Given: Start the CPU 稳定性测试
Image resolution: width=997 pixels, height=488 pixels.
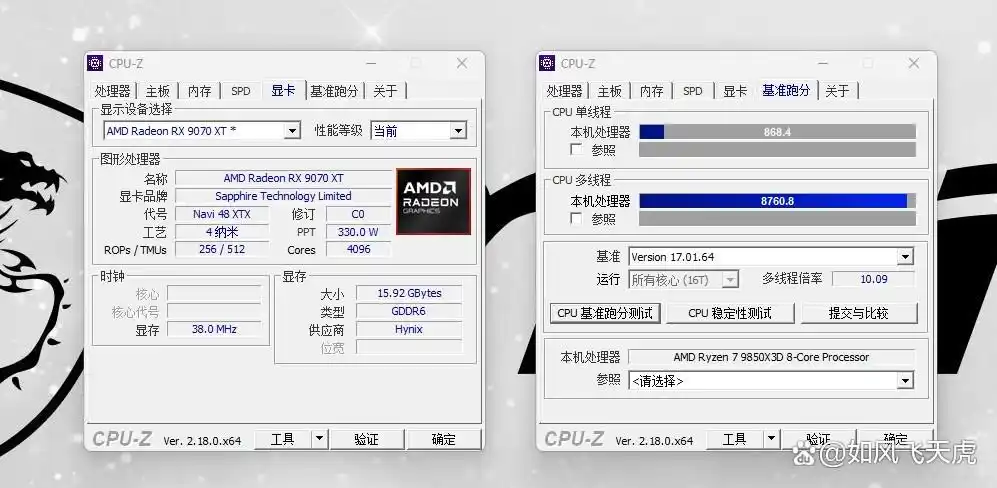Looking at the screenshot, I should click(730, 313).
